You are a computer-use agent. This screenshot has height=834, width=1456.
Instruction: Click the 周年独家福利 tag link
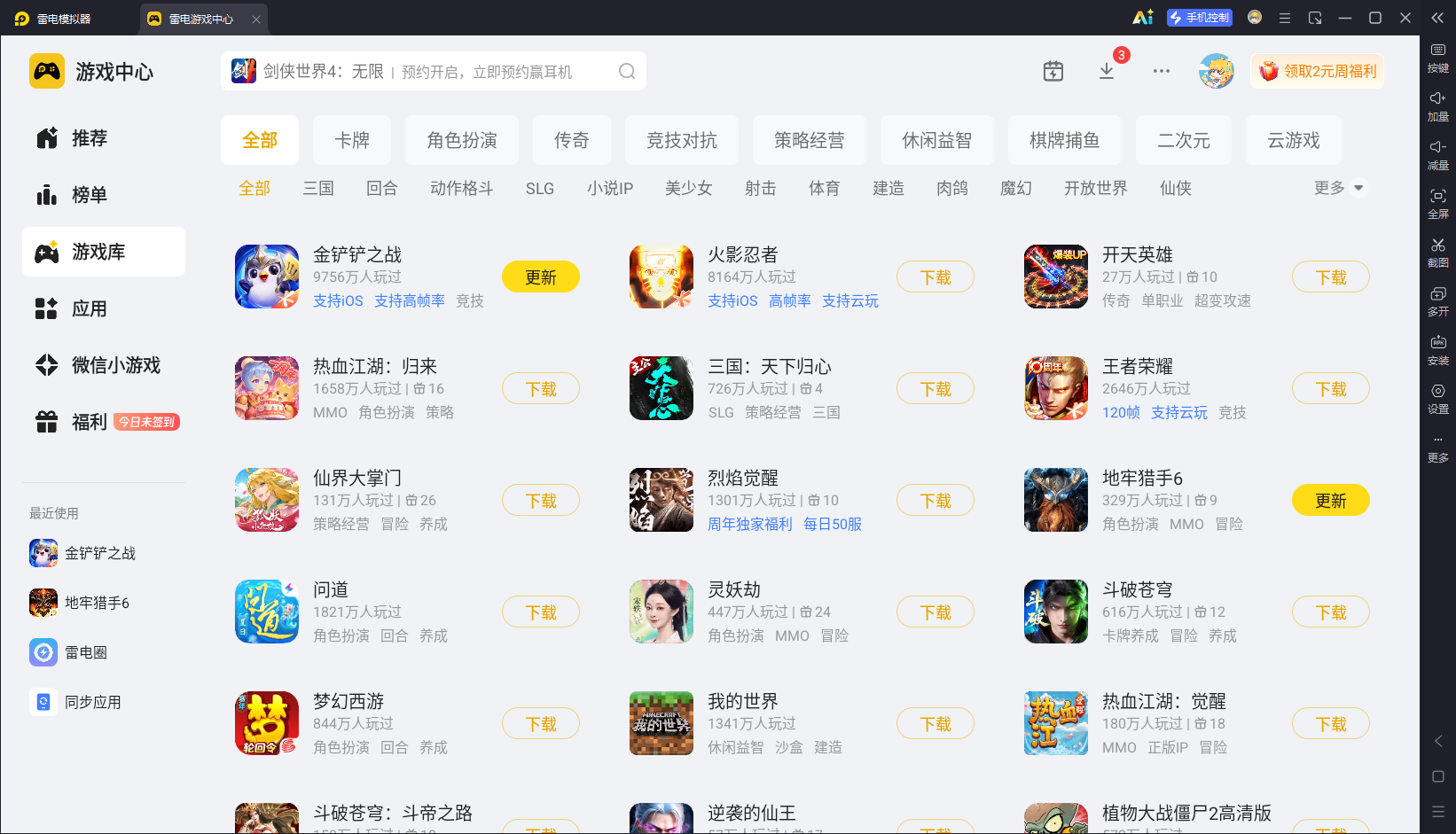click(750, 524)
